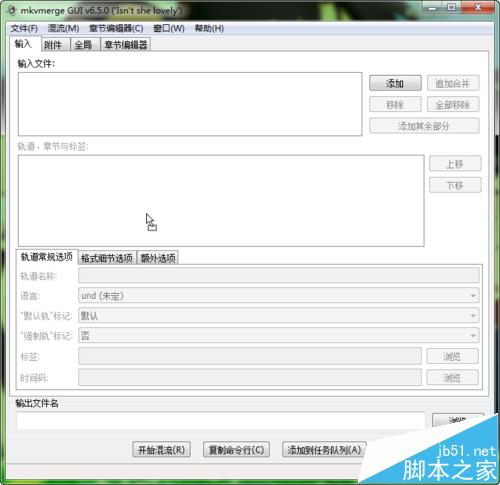This screenshot has height=485, width=500.
Task: Minimize the mkvmerge GUI window
Action: pos(432,7)
